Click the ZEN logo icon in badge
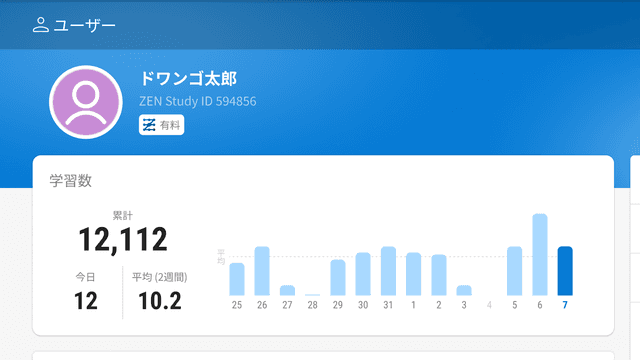640x360 pixels. pos(149,125)
